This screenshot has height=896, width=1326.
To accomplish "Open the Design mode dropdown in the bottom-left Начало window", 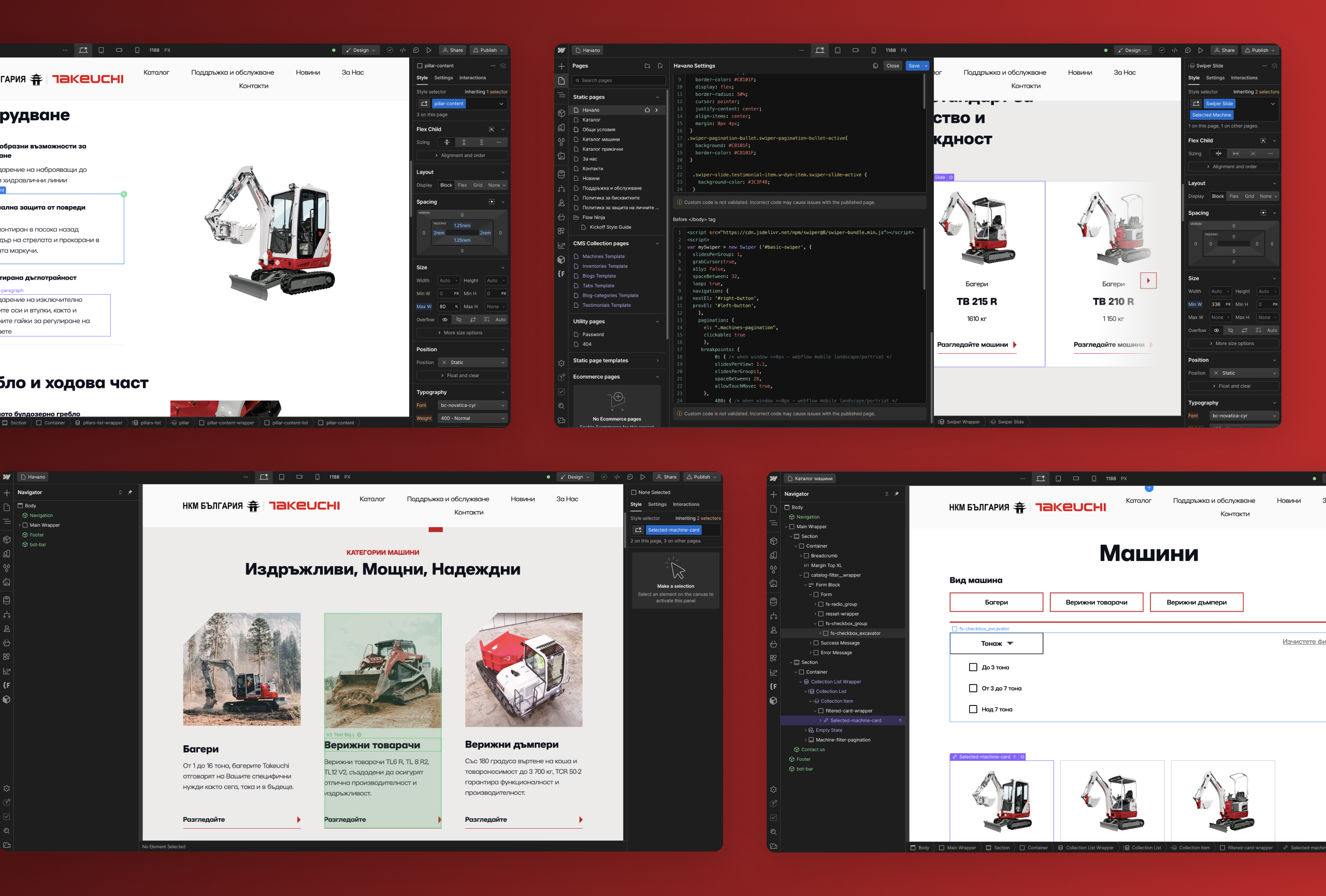I will [575, 477].
